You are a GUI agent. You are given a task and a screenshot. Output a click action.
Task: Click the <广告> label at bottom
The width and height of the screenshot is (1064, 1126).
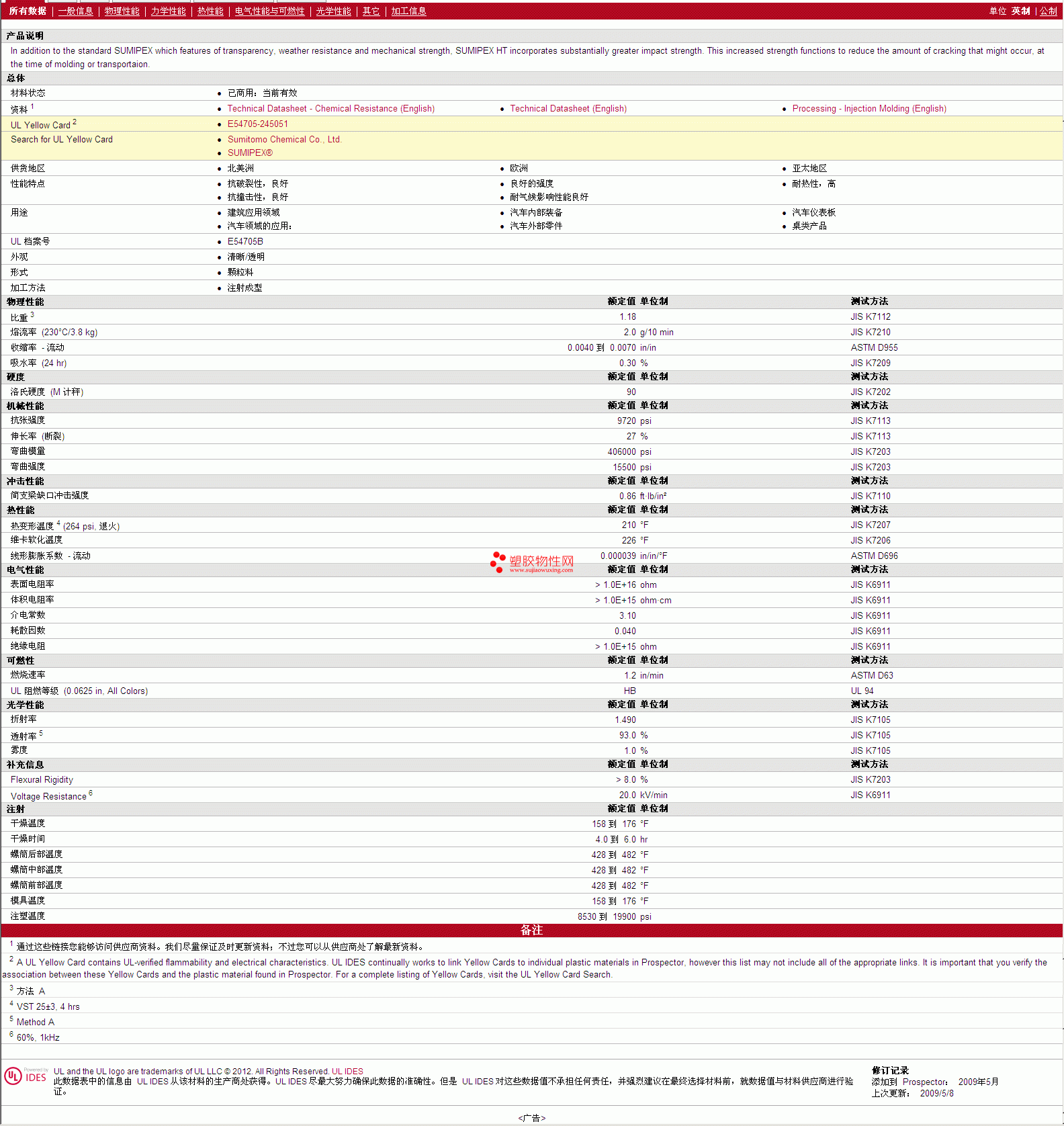pyautogui.click(x=532, y=1118)
